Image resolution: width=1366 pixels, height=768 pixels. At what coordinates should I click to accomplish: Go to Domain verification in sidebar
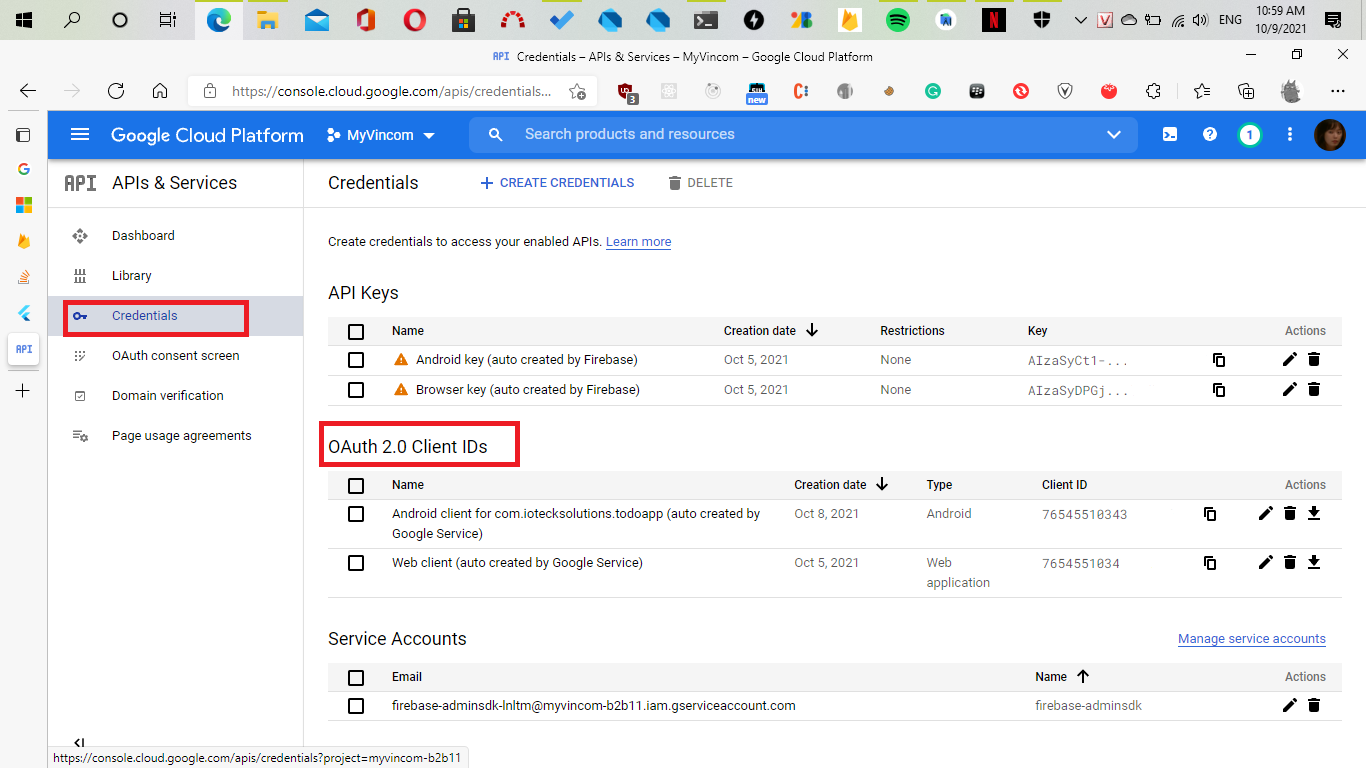tap(175, 396)
